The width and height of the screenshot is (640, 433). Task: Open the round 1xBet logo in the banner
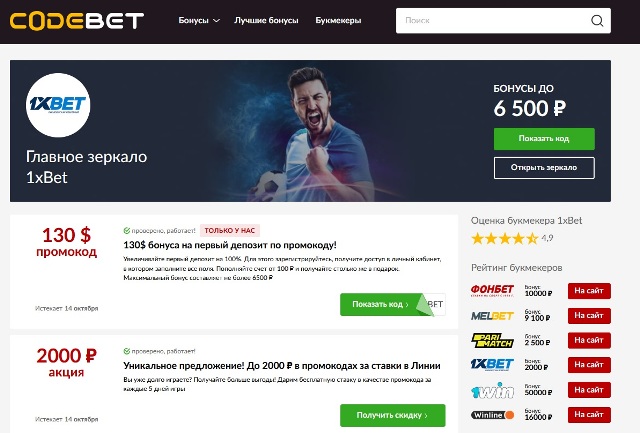pos(58,105)
